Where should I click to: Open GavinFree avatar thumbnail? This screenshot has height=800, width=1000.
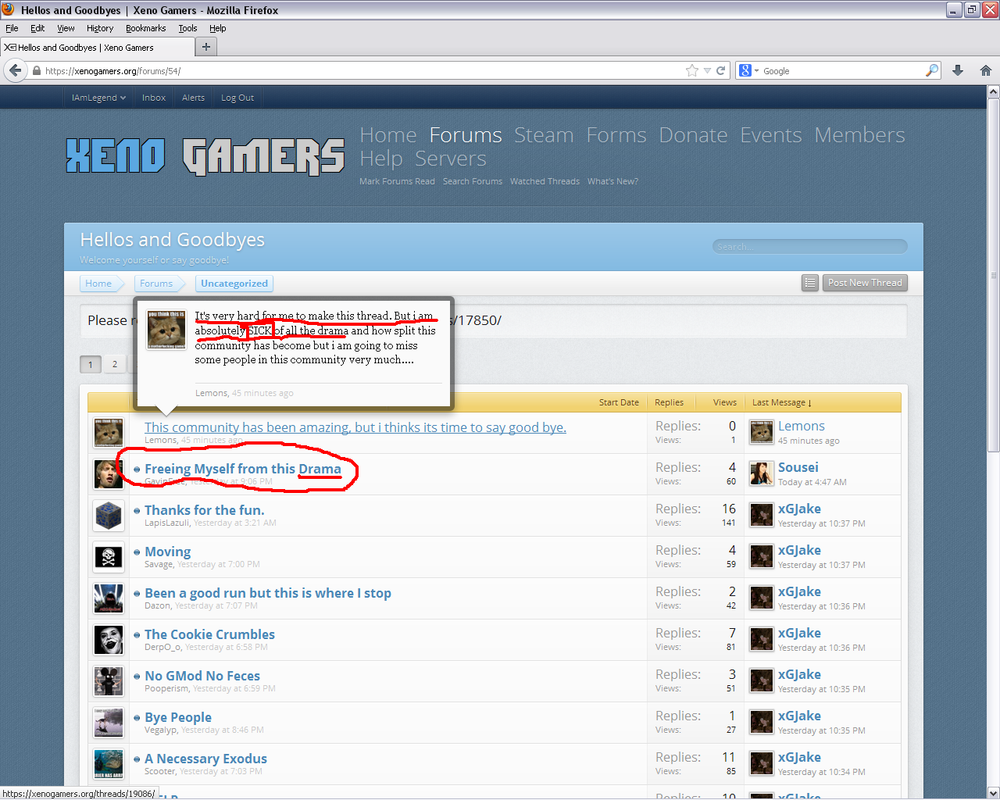coord(108,475)
